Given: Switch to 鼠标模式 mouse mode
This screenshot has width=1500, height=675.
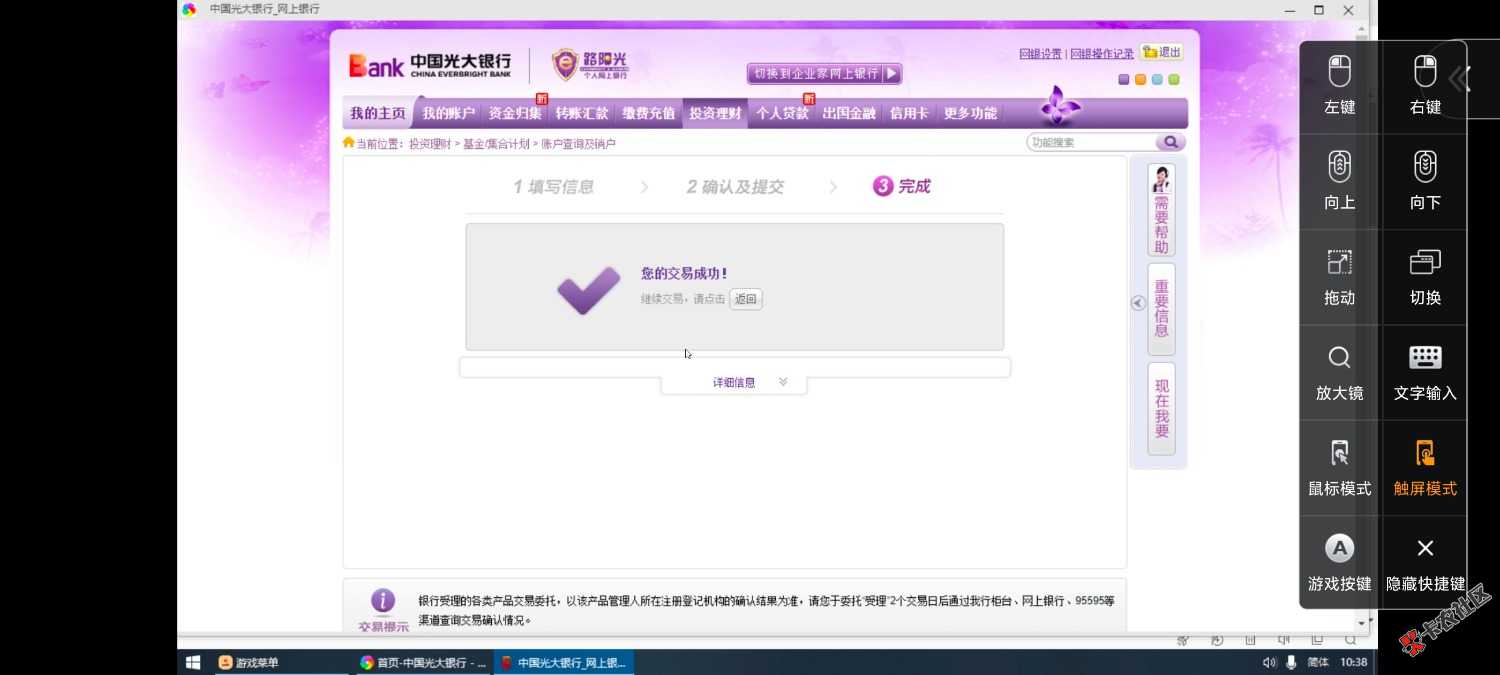Looking at the screenshot, I should point(1339,465).
